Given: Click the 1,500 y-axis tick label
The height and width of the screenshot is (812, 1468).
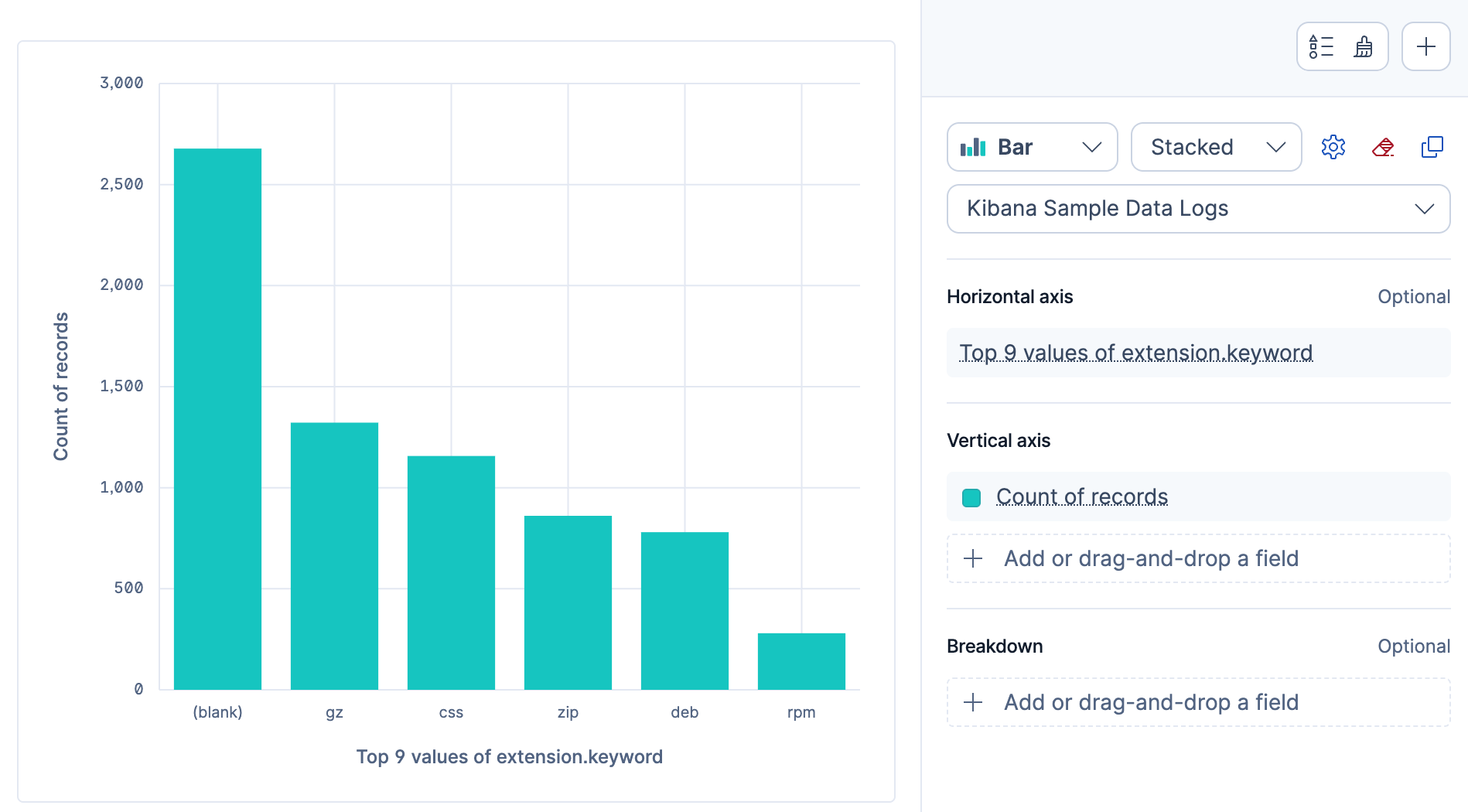Looking at the screenshot, I should [x=121, y=386].
